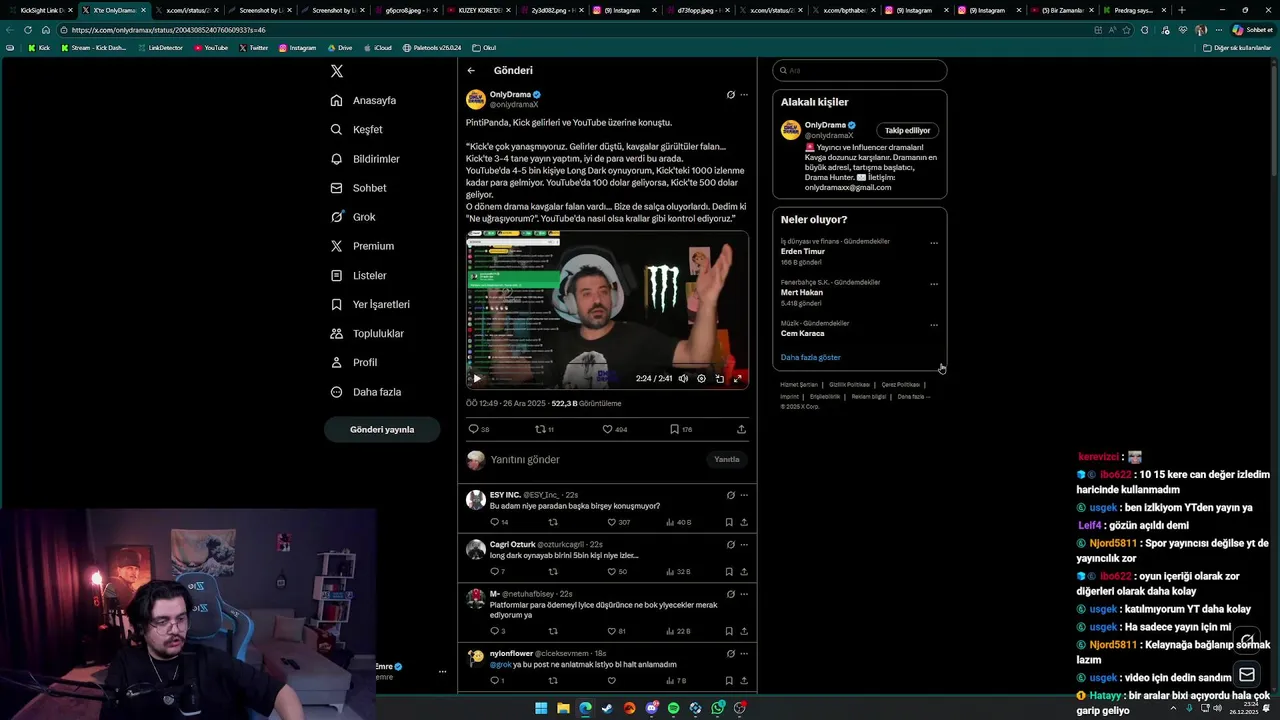Like the main post with 494 likes
Image resolution: width=1280 pixels, height=720 pixels.
(x=606, y=429)
